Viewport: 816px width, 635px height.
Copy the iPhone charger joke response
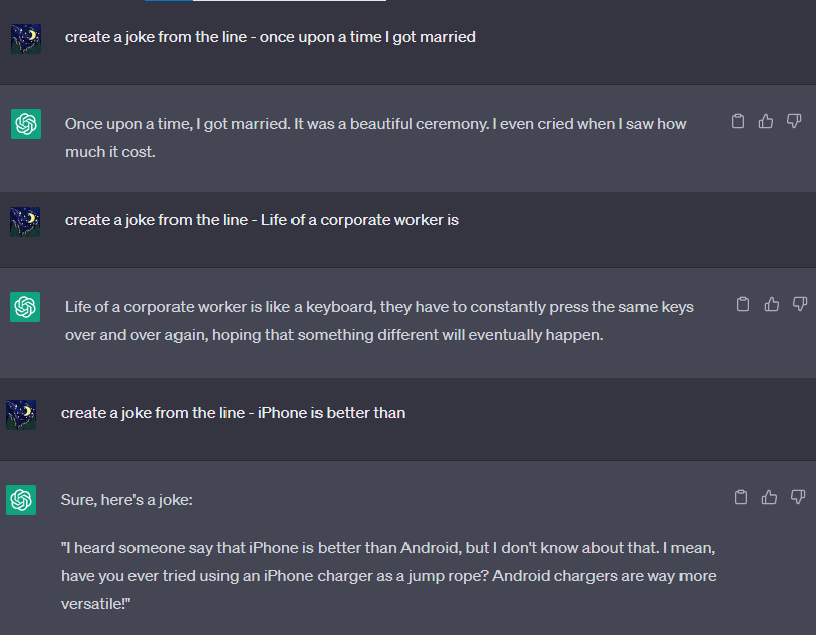pos(741,497)
